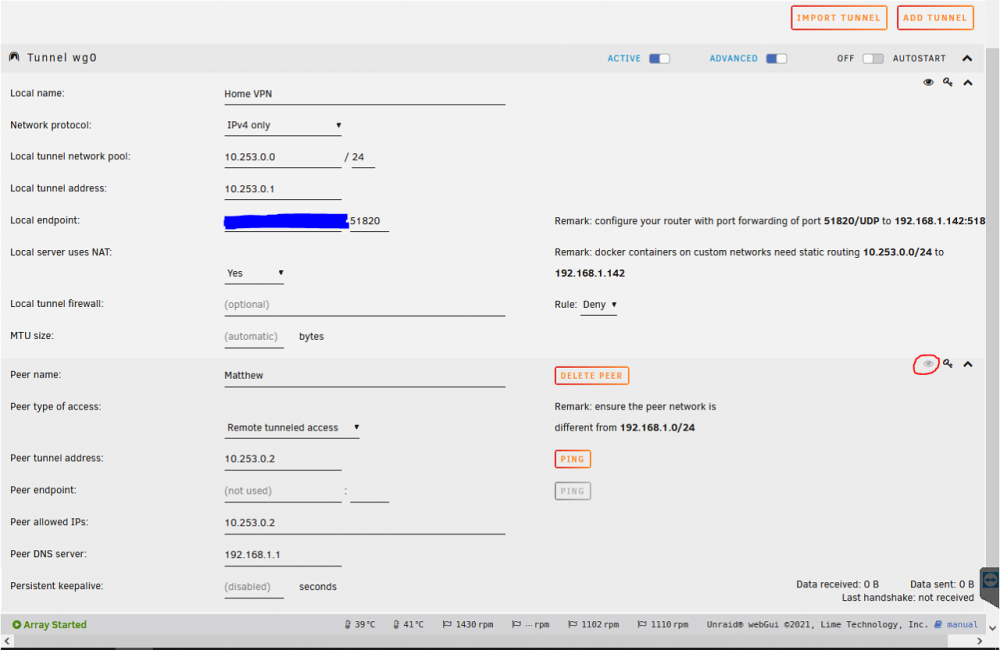Open the Network protocol dropdown
The height and width of the screenshot is (650, 1000).
point(283,125)
